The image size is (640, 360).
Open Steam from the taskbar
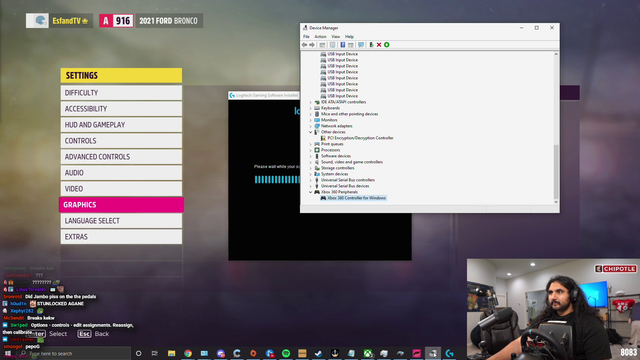(318, 353)
